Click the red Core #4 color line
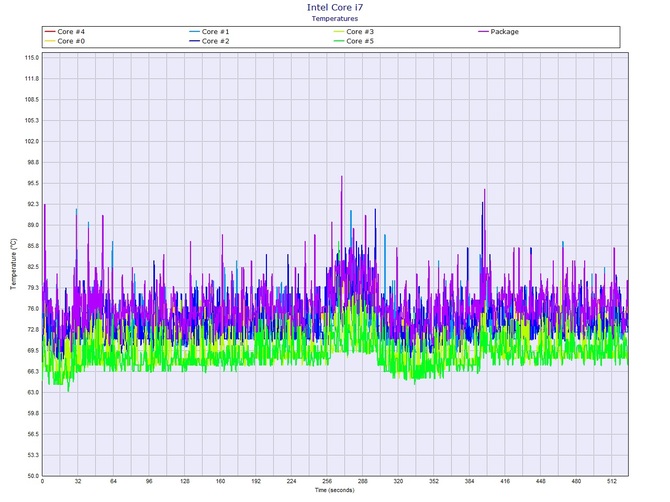Viewport: 670px width, 502px height. coord(50,32)
